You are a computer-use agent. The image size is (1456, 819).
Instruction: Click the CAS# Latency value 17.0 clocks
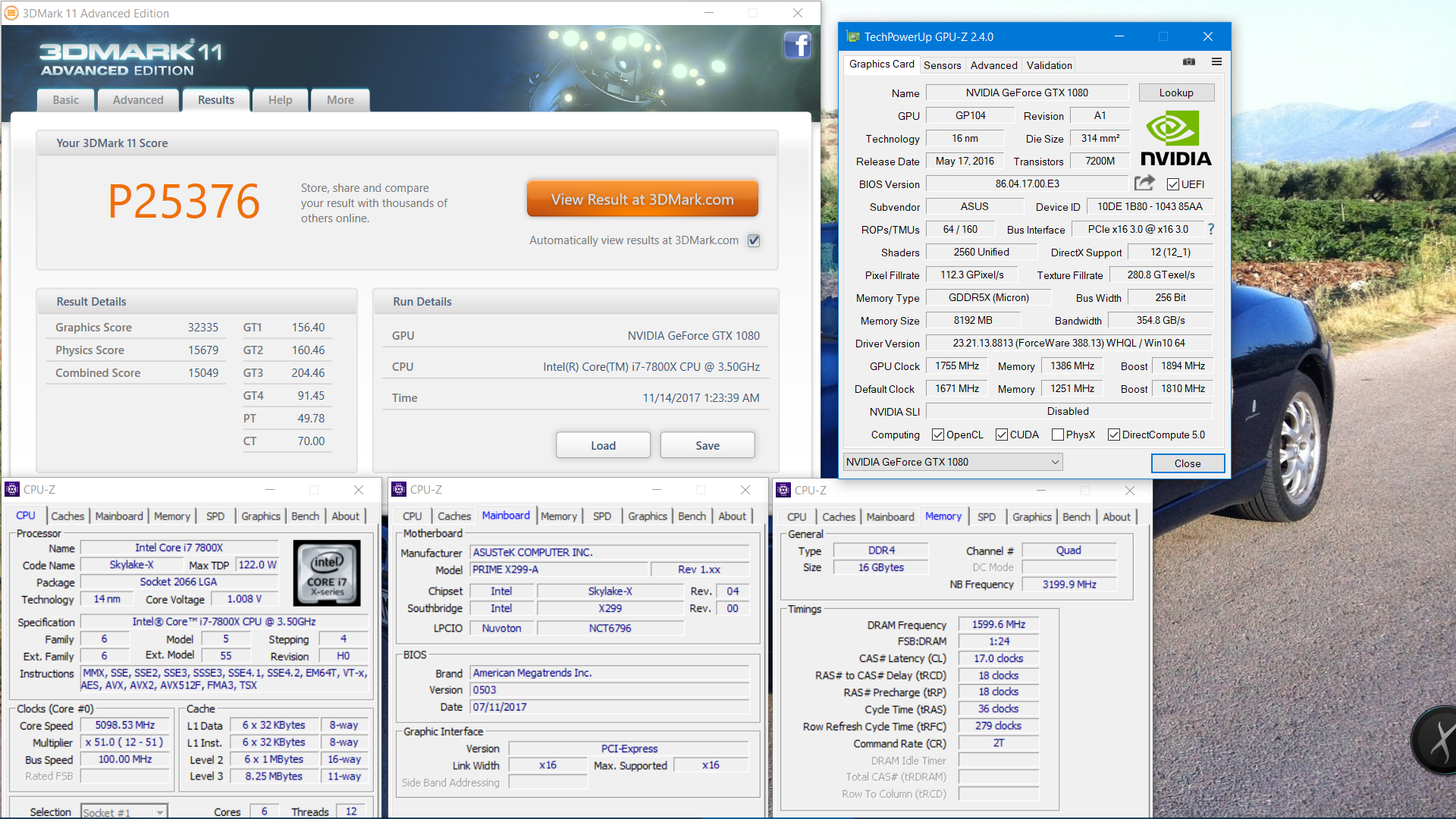coord(999,658)
